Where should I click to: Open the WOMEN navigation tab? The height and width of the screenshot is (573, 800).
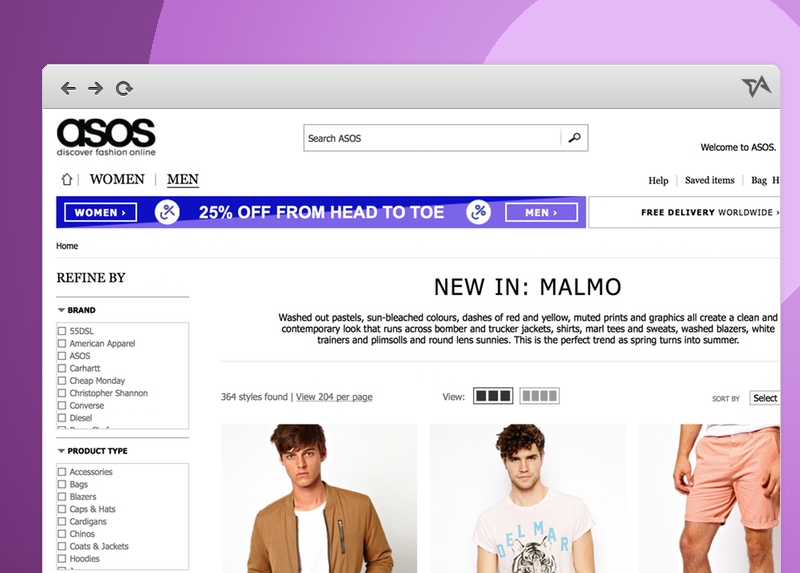(117, 179)
